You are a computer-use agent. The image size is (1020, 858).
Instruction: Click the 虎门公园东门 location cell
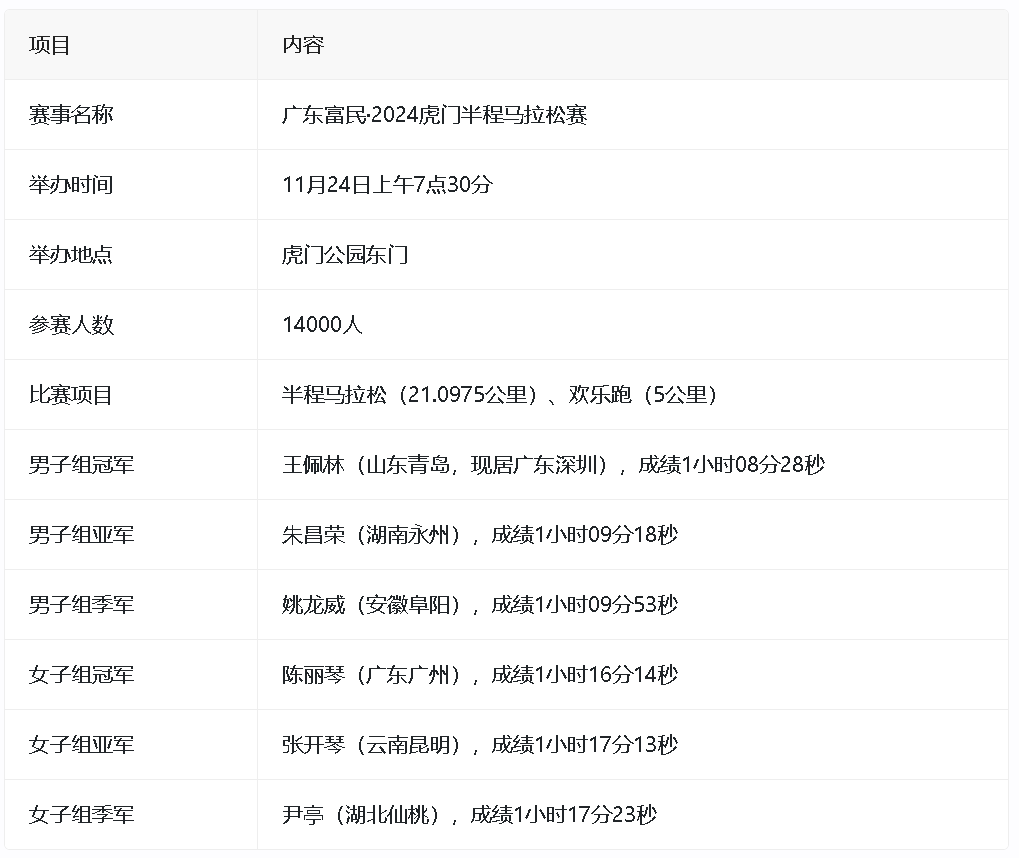click(345, 255)
